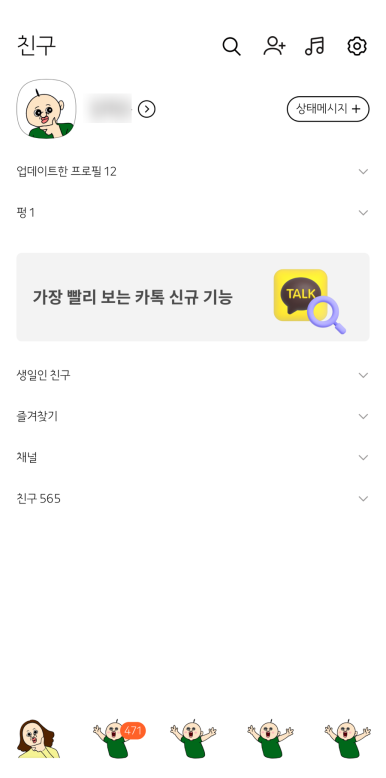Image resolution: width=386 pixels, height=778 pixels.
Task: Expand the 친구 565 friends list
Action: 193,499
